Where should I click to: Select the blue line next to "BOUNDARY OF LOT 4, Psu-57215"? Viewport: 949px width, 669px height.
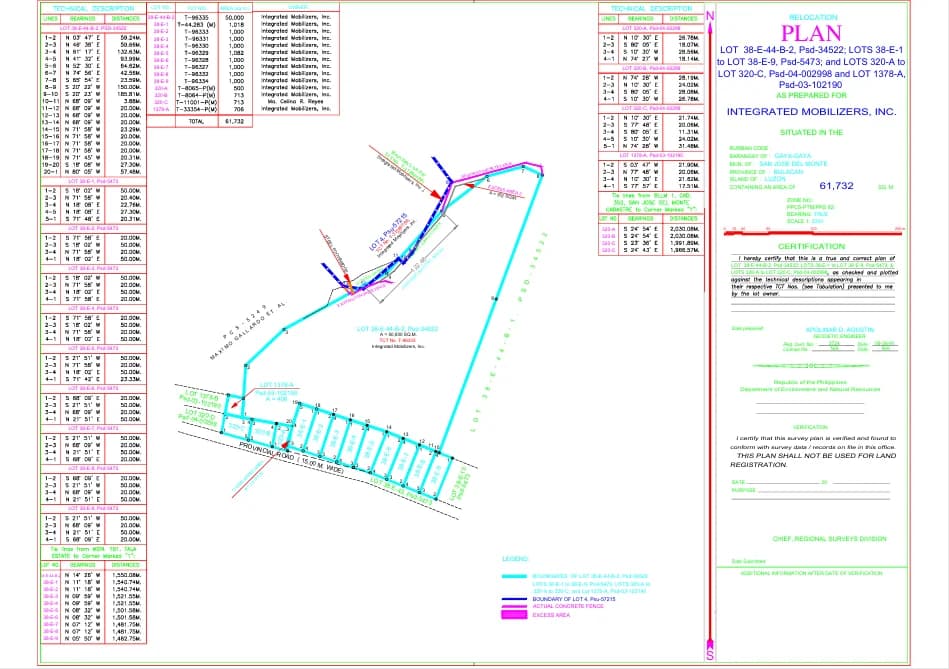coord(514,599)
